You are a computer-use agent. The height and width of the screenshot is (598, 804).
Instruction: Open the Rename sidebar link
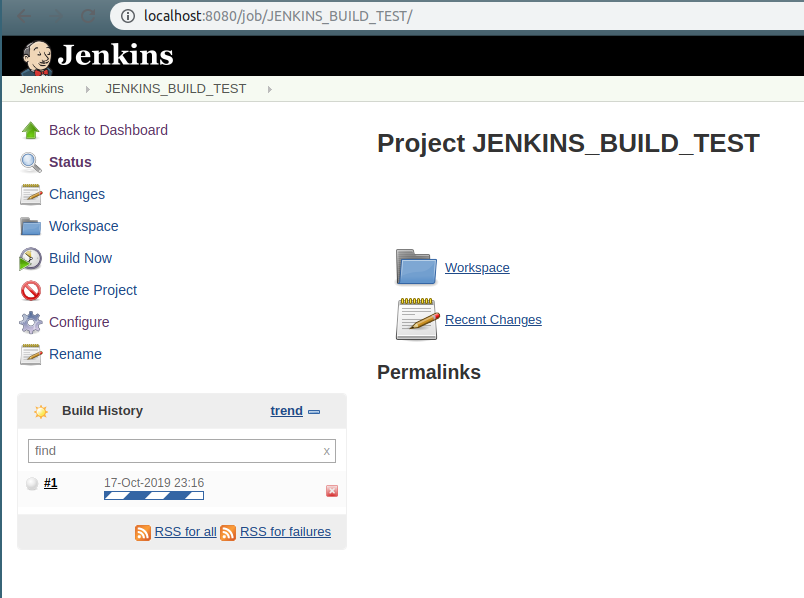coord(75,354)
